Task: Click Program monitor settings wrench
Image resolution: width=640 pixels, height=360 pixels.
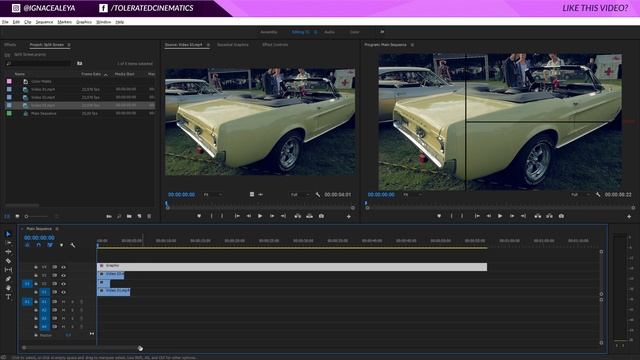Action: click(598, 195)
